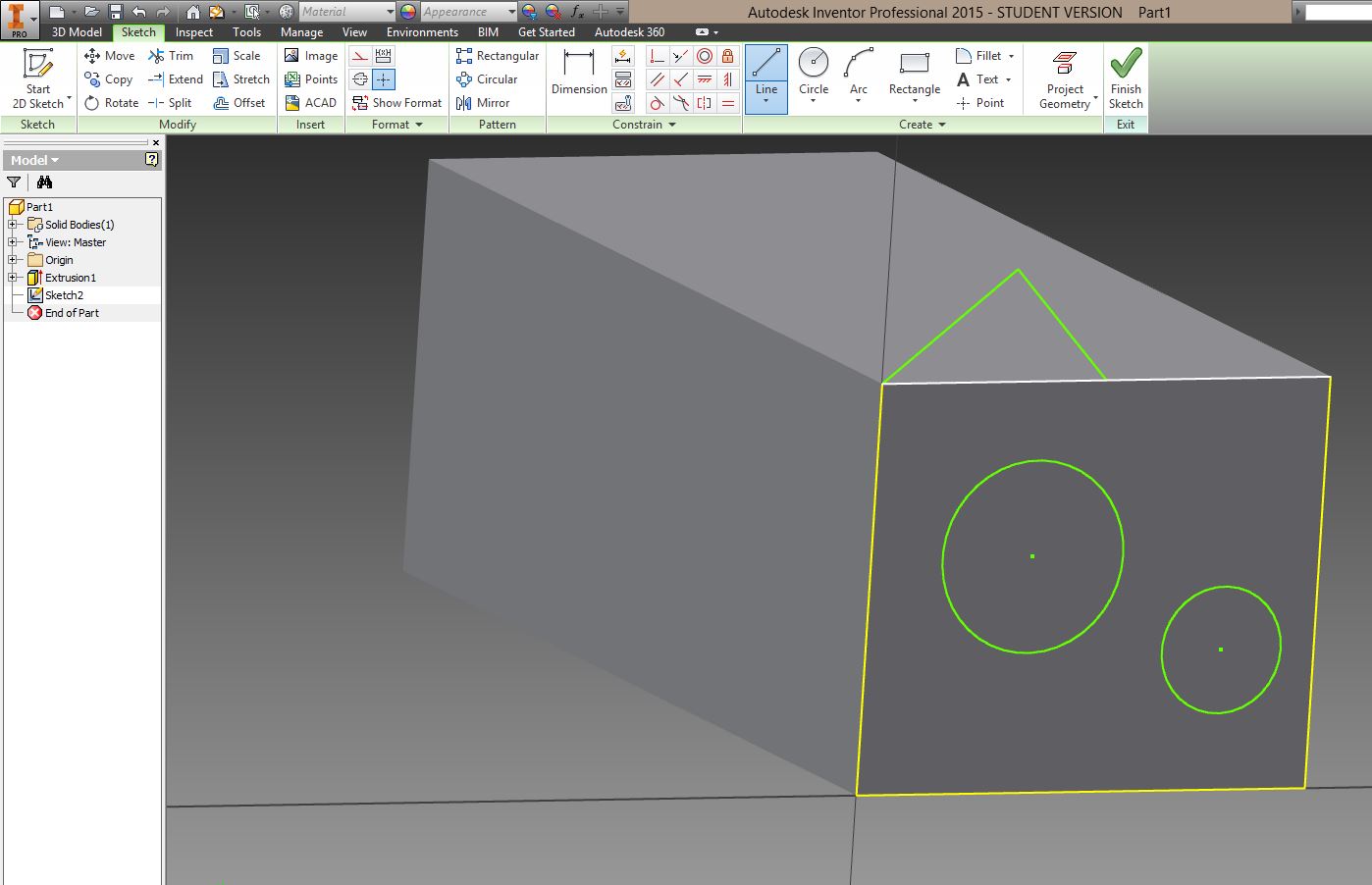
Task: Select the Rectangle sketch tool
Action: coord(914,78)
